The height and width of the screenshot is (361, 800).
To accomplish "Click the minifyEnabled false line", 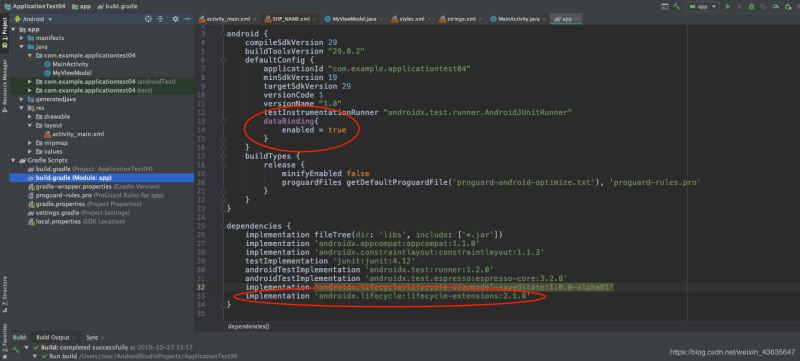I will point(326,174).
